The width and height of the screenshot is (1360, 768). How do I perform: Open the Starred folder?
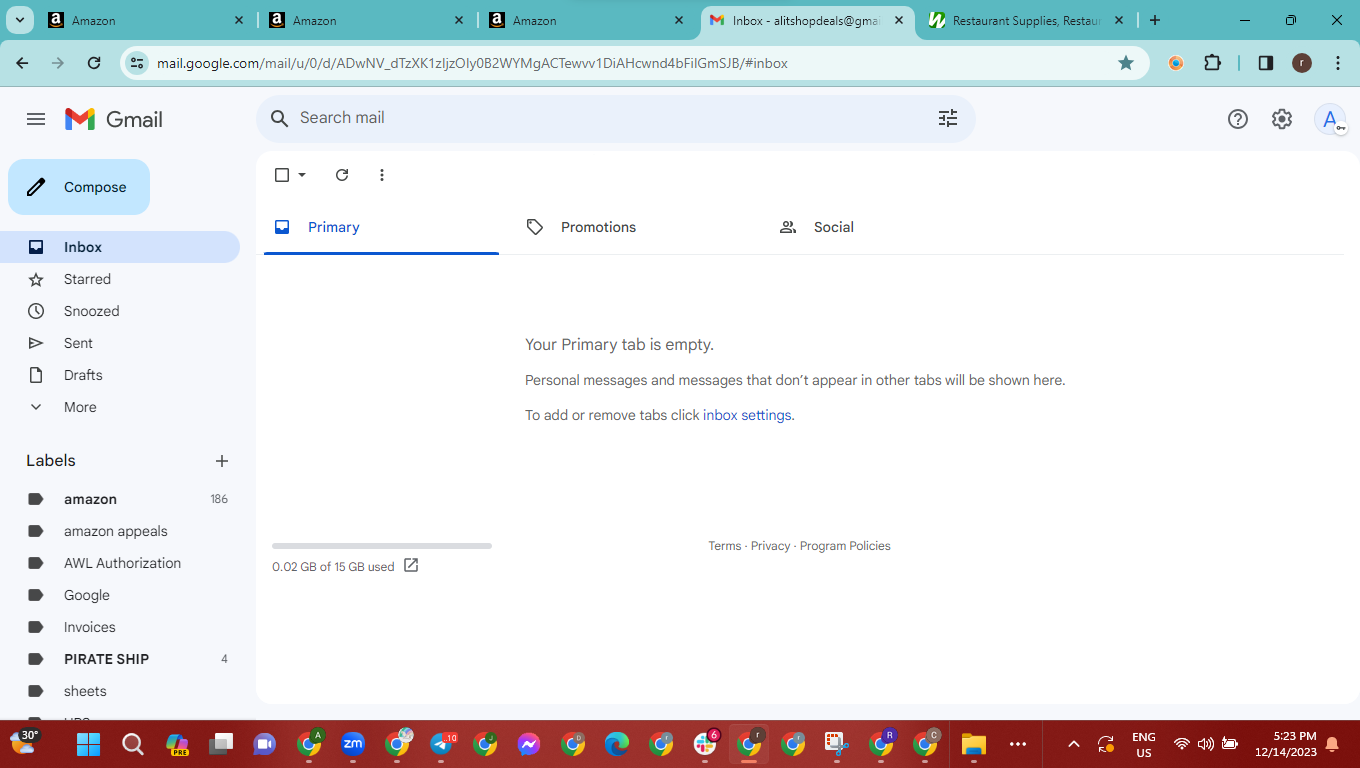120,279
